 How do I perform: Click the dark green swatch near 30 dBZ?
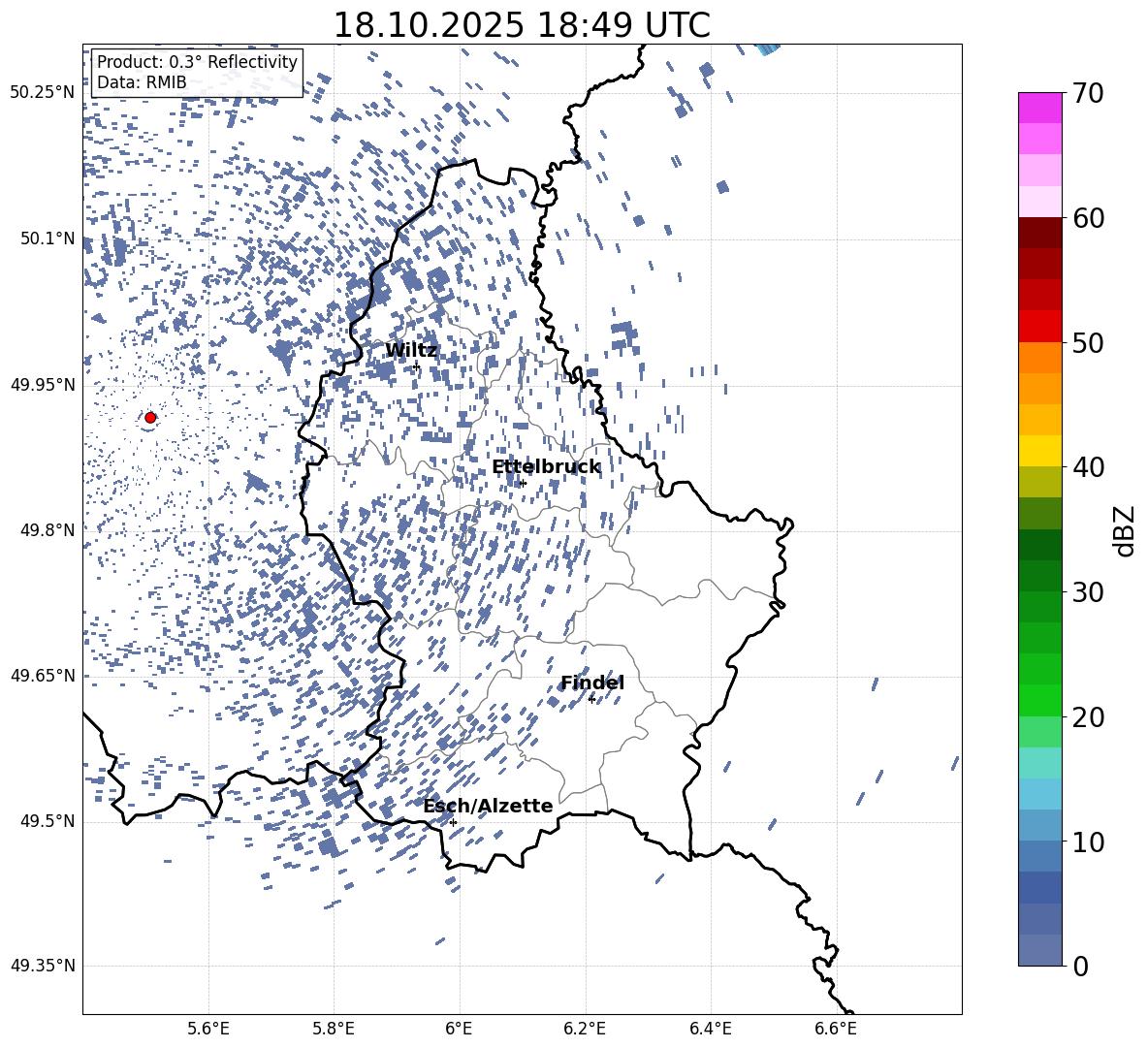(x=1039, y=576)
